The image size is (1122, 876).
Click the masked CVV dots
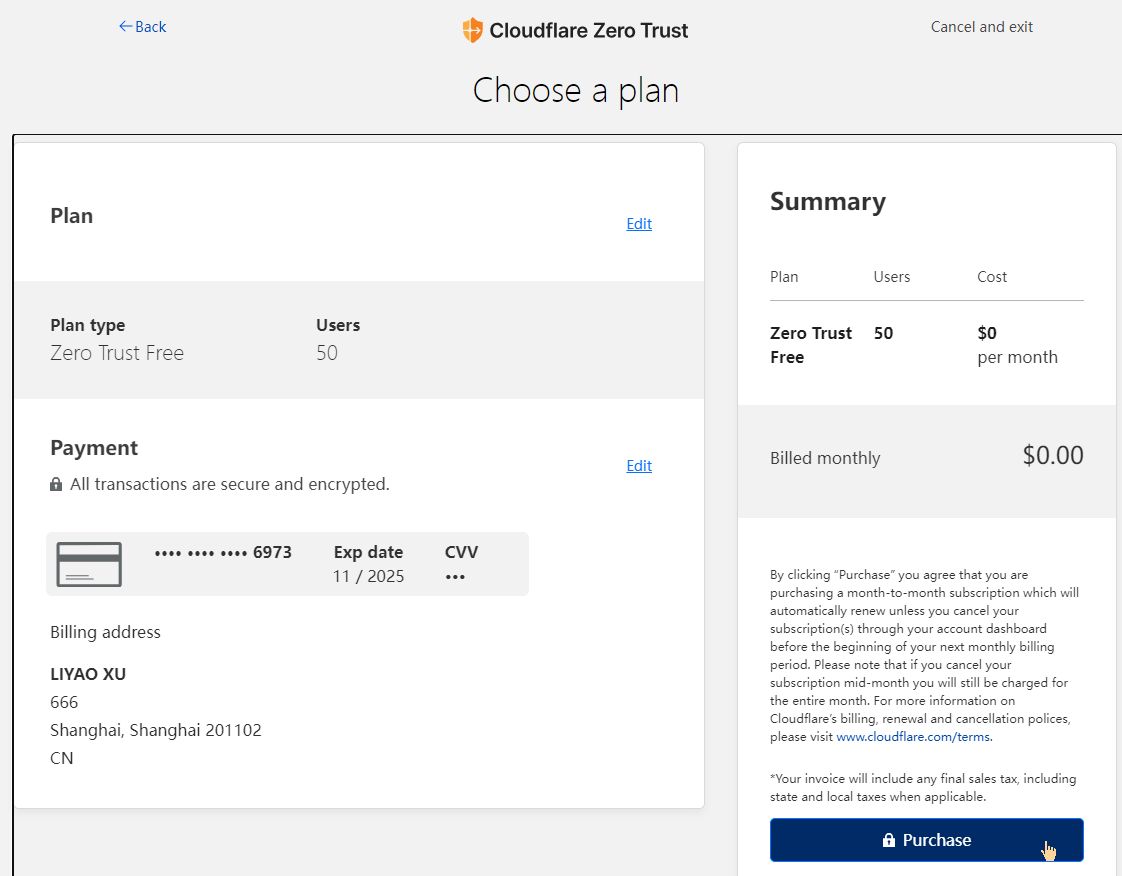click(x=455, y=577)
